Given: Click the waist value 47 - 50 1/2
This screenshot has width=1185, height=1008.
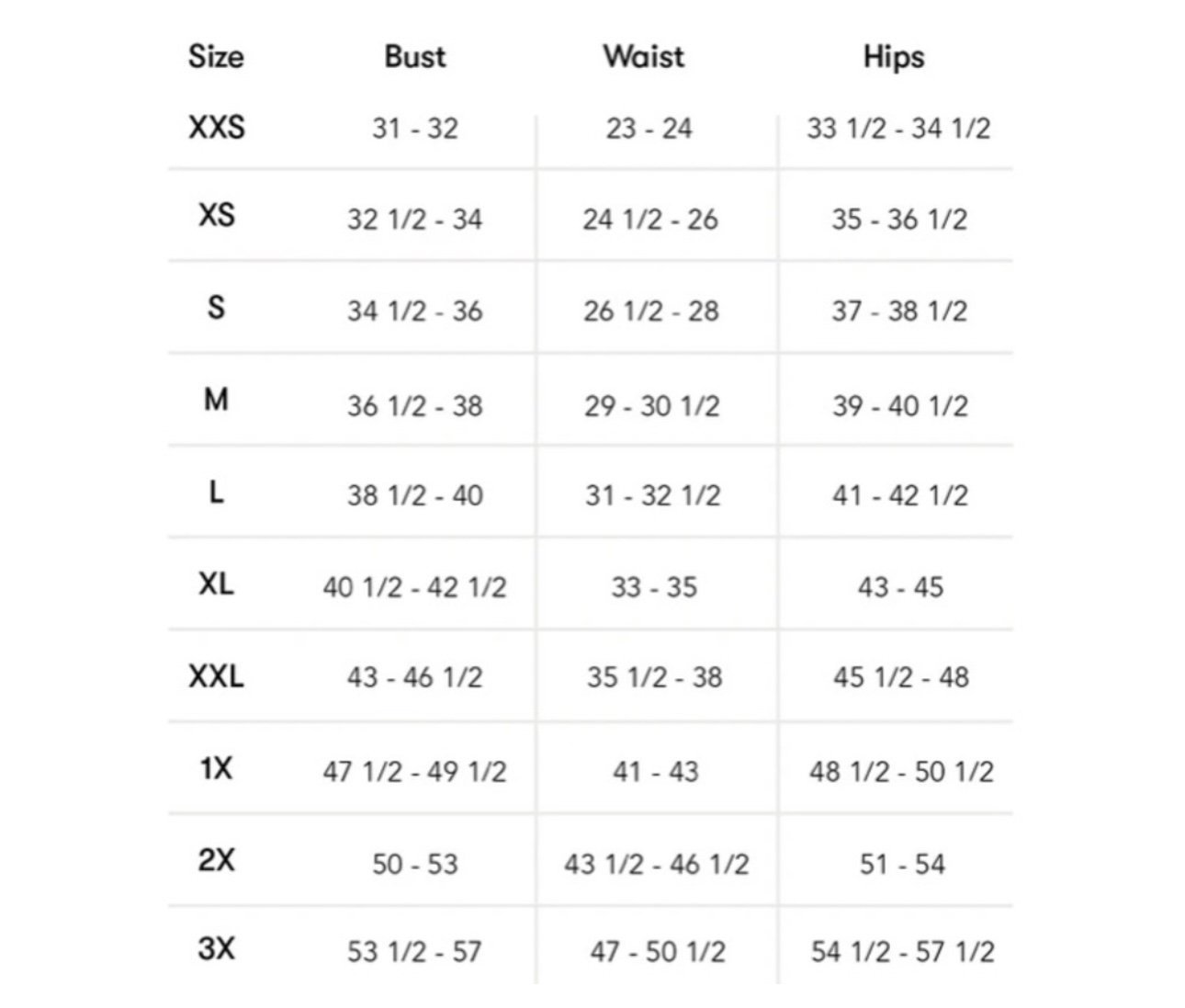Looking at the screenshot, I should [658, 951].
